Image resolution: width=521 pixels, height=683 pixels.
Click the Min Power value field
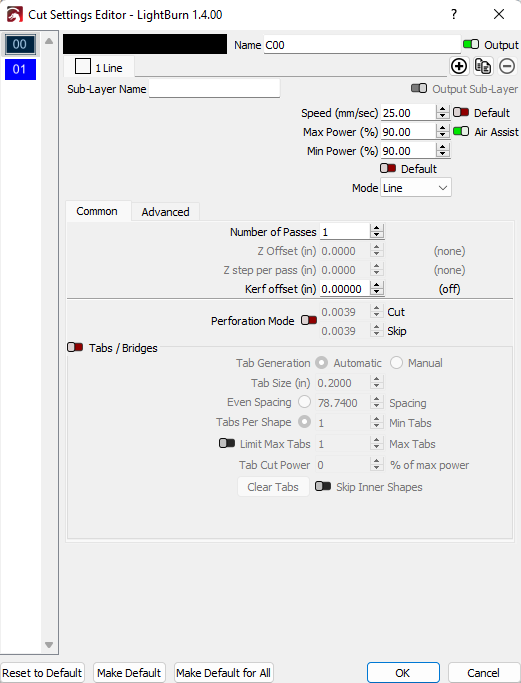click(408, 151)
